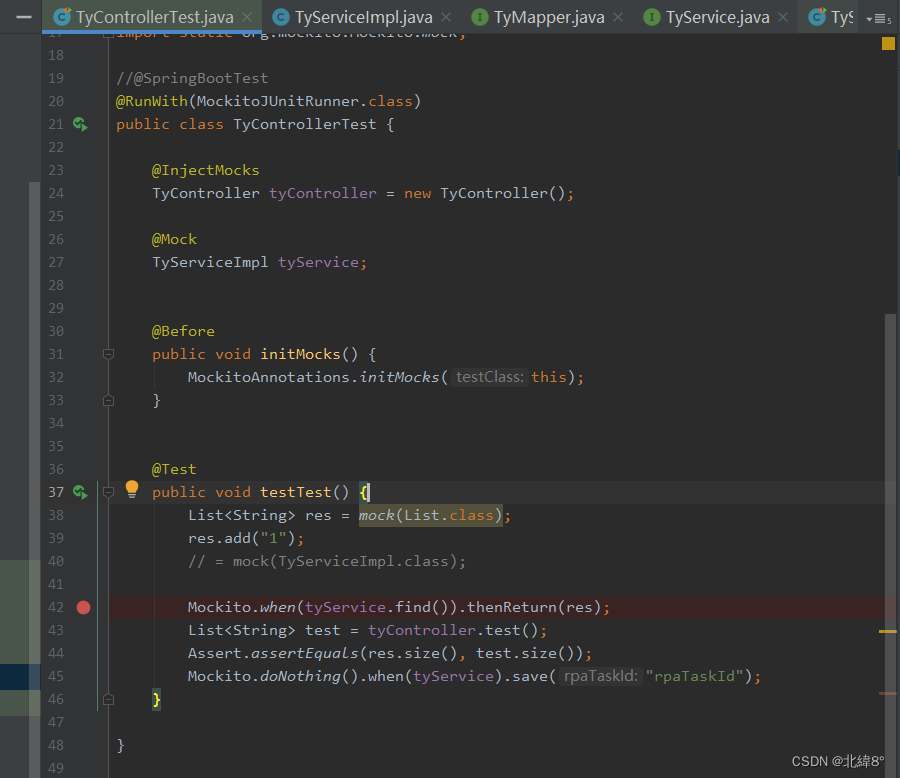900x778 pixels.
Task: Click the TyControllerTest.java class file icon
Action: 62,17
